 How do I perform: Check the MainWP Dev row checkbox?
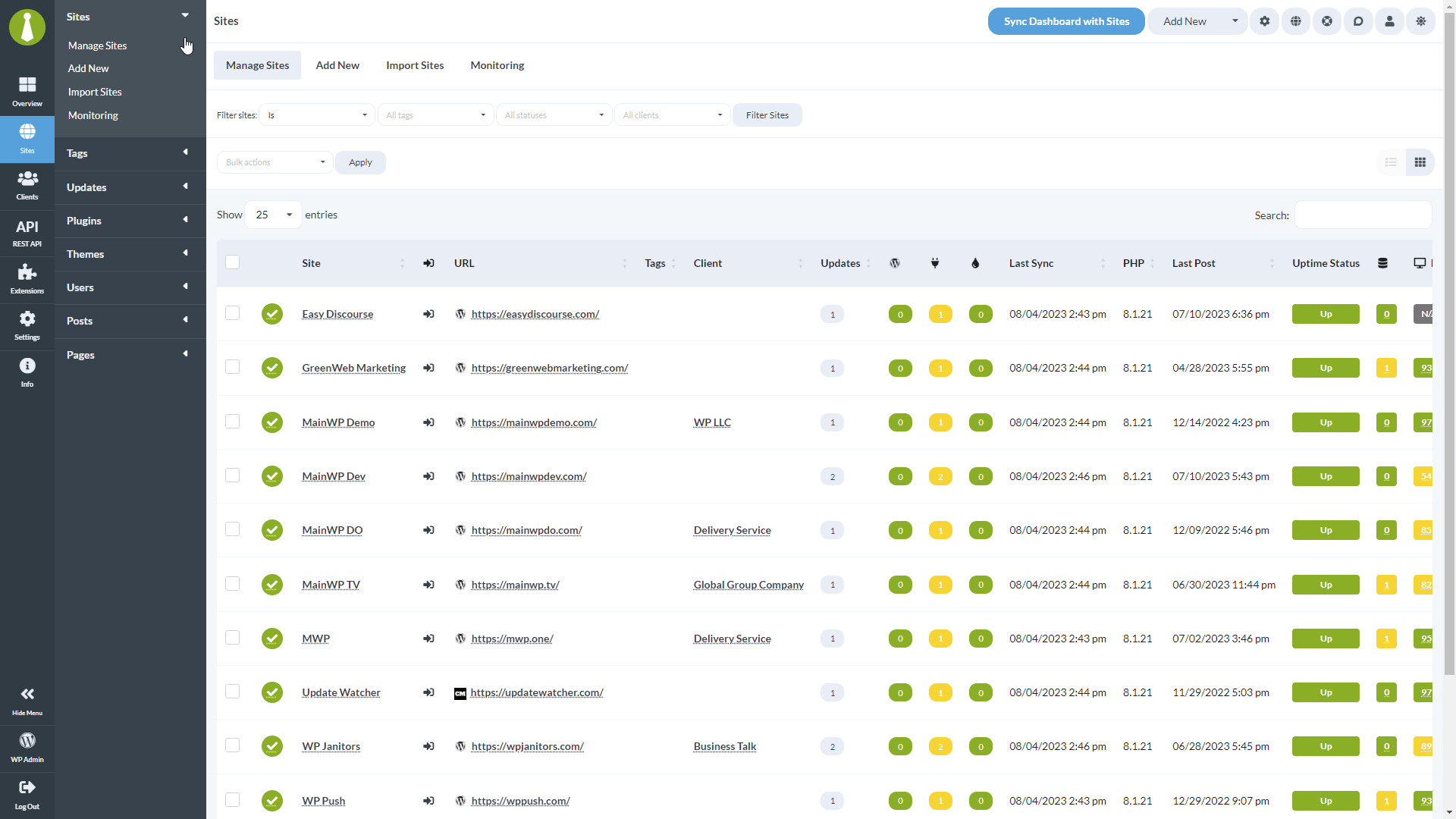pos(233,475)
